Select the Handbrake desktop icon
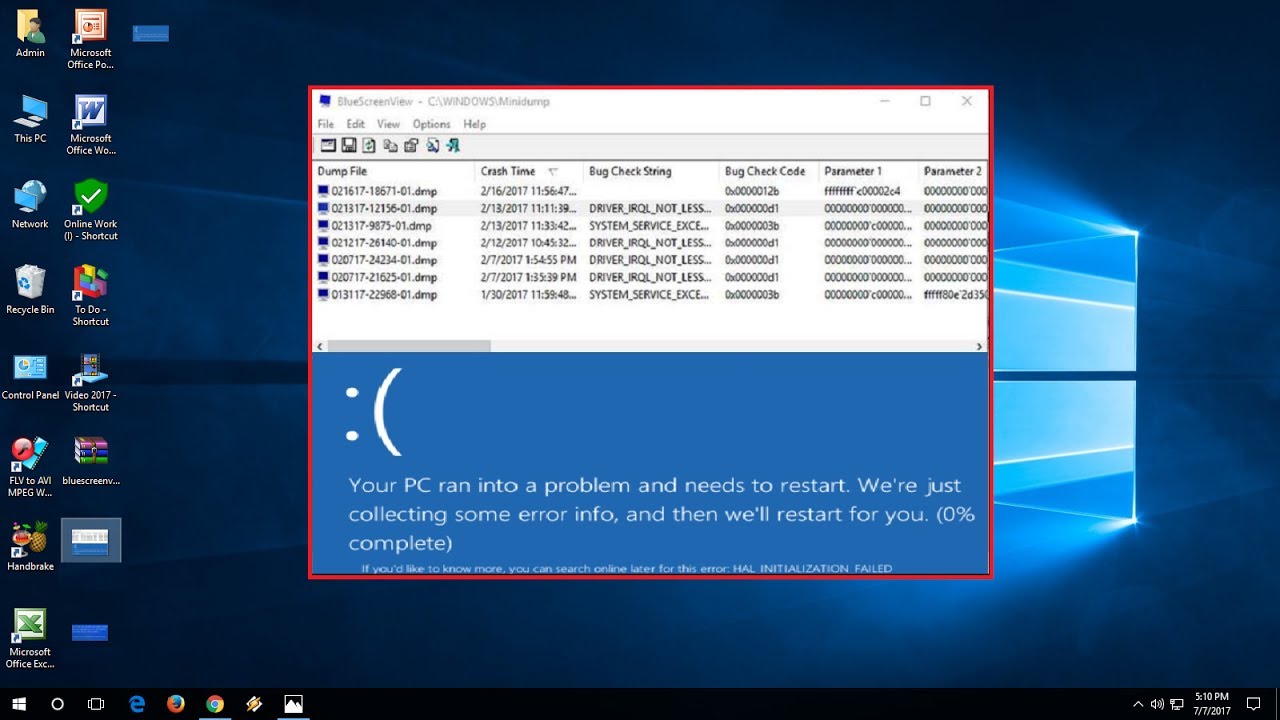The height and width of the screenshot is (720, 1280). click(30, 547)
